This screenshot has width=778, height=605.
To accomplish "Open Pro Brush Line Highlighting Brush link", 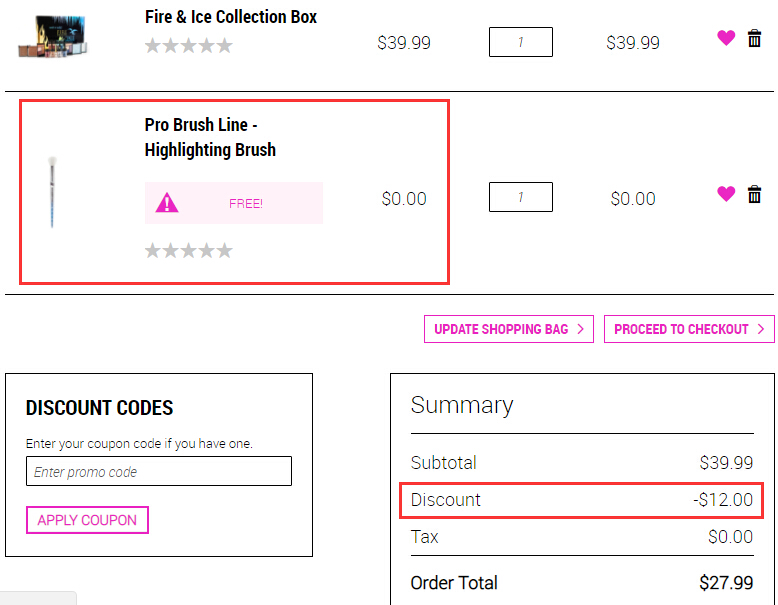I will [210, 137].
